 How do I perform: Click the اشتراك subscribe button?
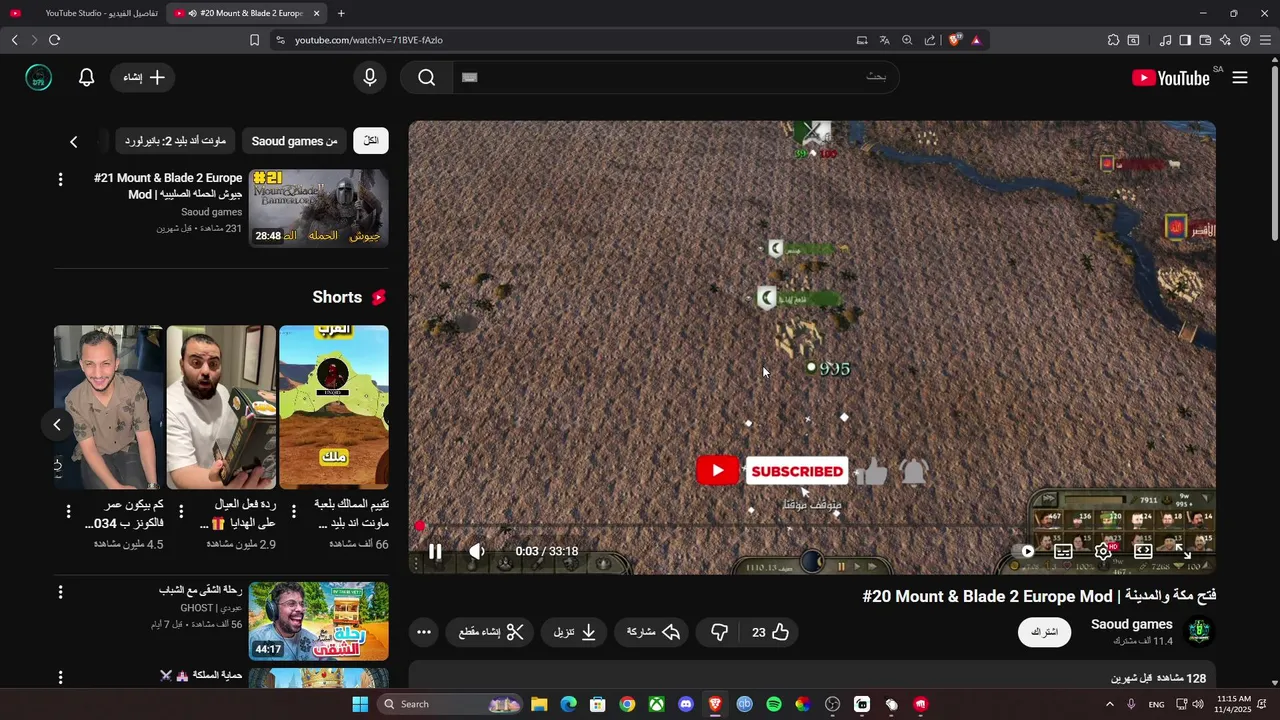pos(1044,632)
